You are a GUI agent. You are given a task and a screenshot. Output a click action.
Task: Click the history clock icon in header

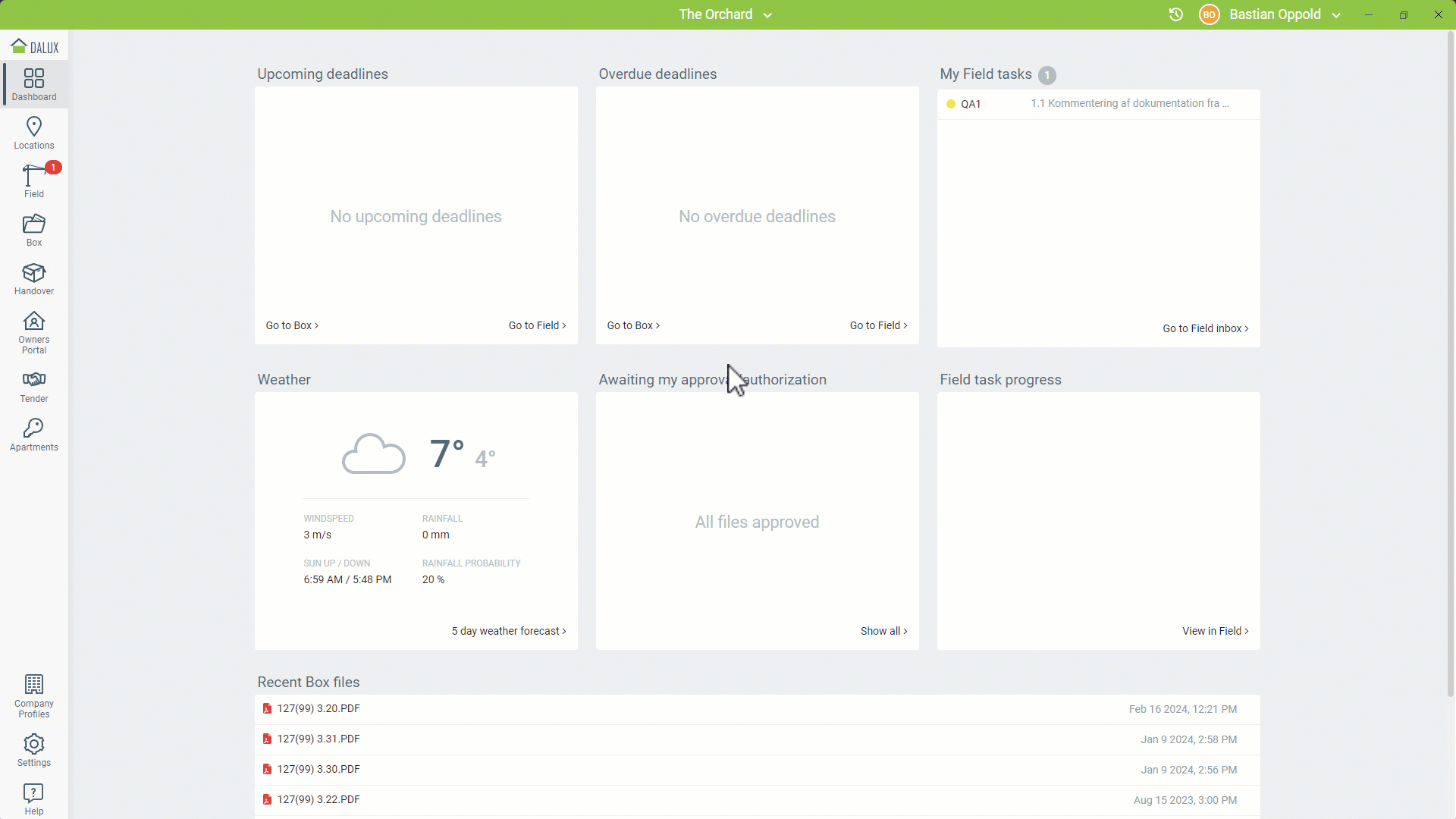point(1176,14)
